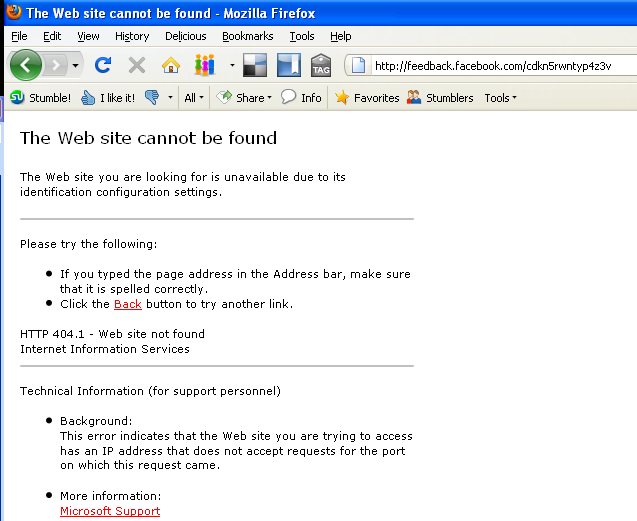Screen dimensions: 637x521
Task: Open the Bookmarks menu
Action: tap(247, 37)
